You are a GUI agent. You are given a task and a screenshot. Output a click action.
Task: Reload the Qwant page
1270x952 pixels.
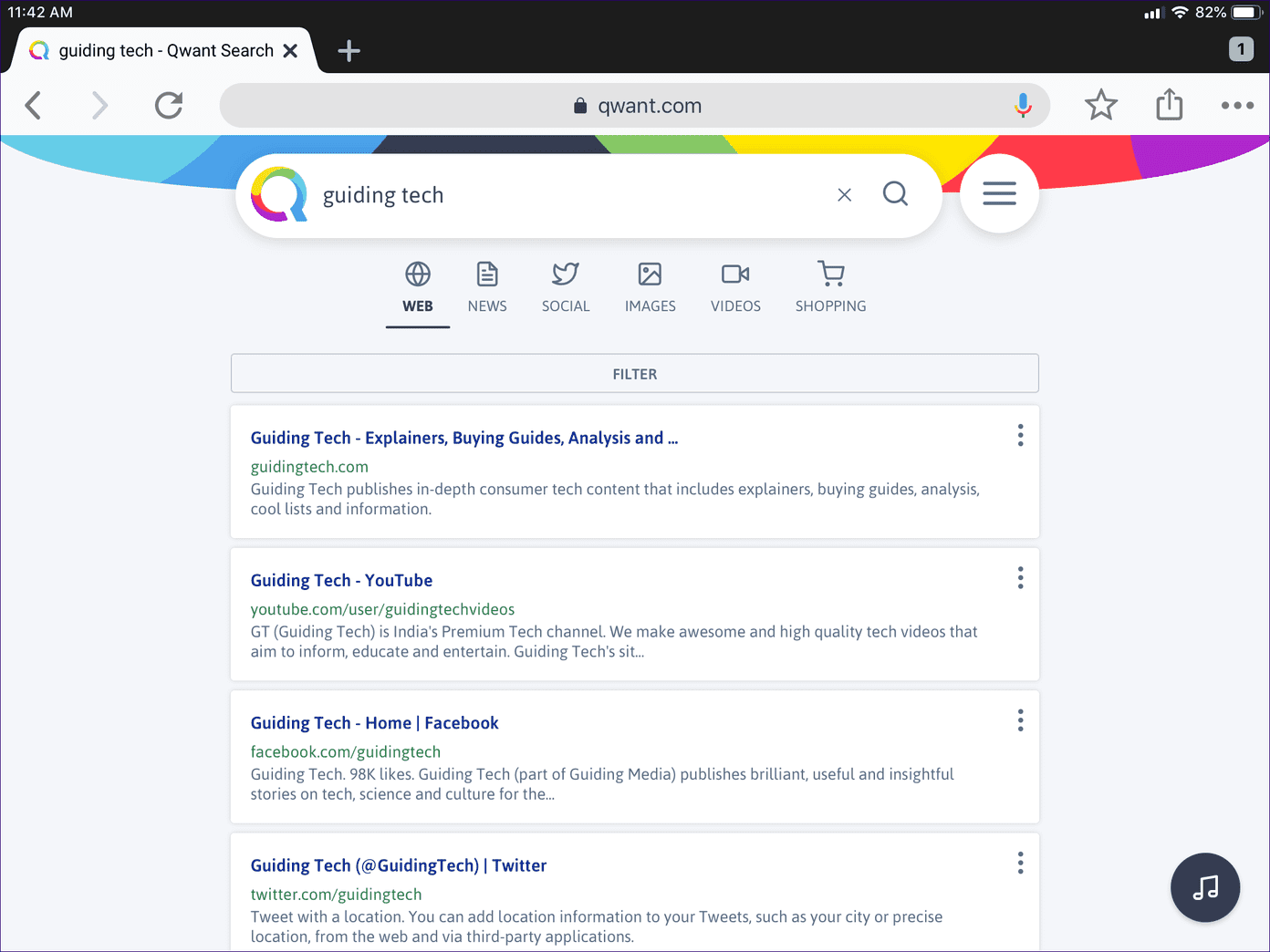pyautogui.click(x=169, y=106)
